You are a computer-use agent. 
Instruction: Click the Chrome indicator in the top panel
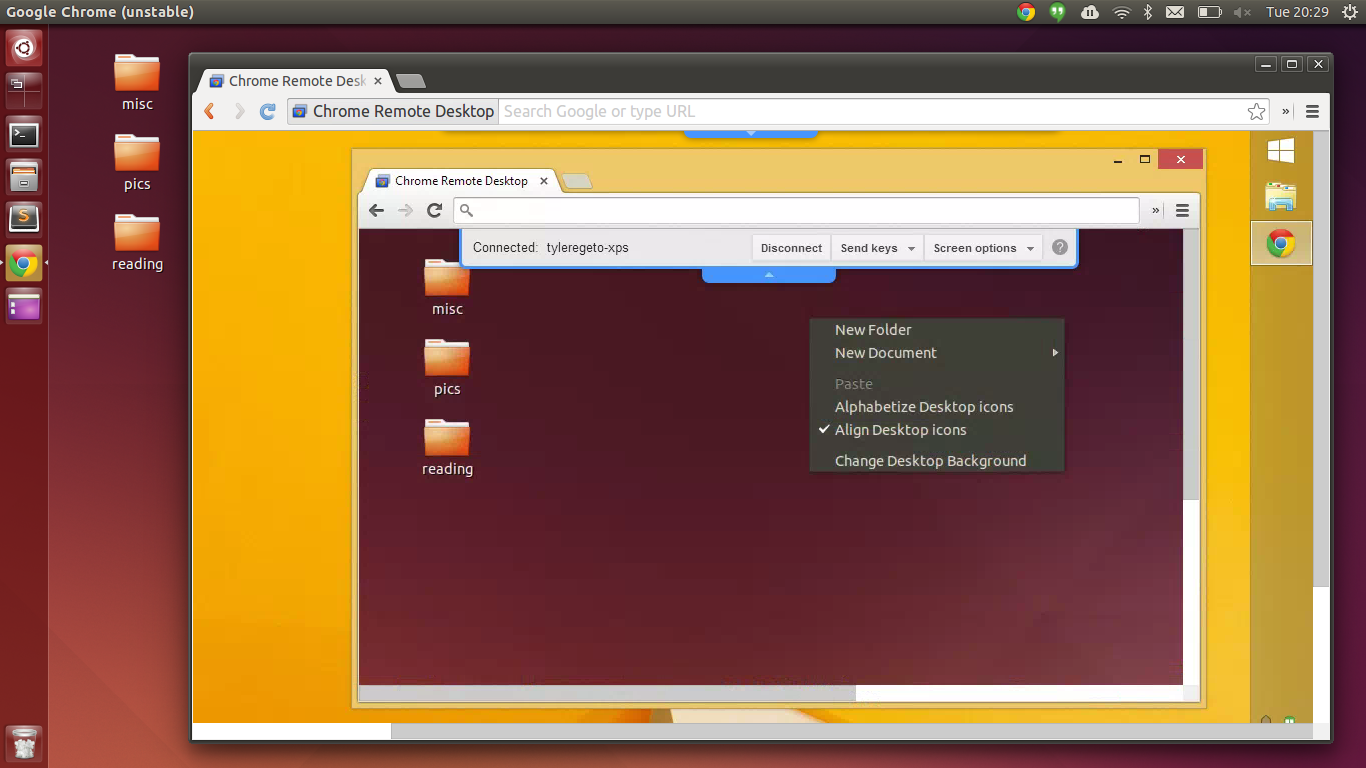pyautogui.click(x=1025, y=12)
